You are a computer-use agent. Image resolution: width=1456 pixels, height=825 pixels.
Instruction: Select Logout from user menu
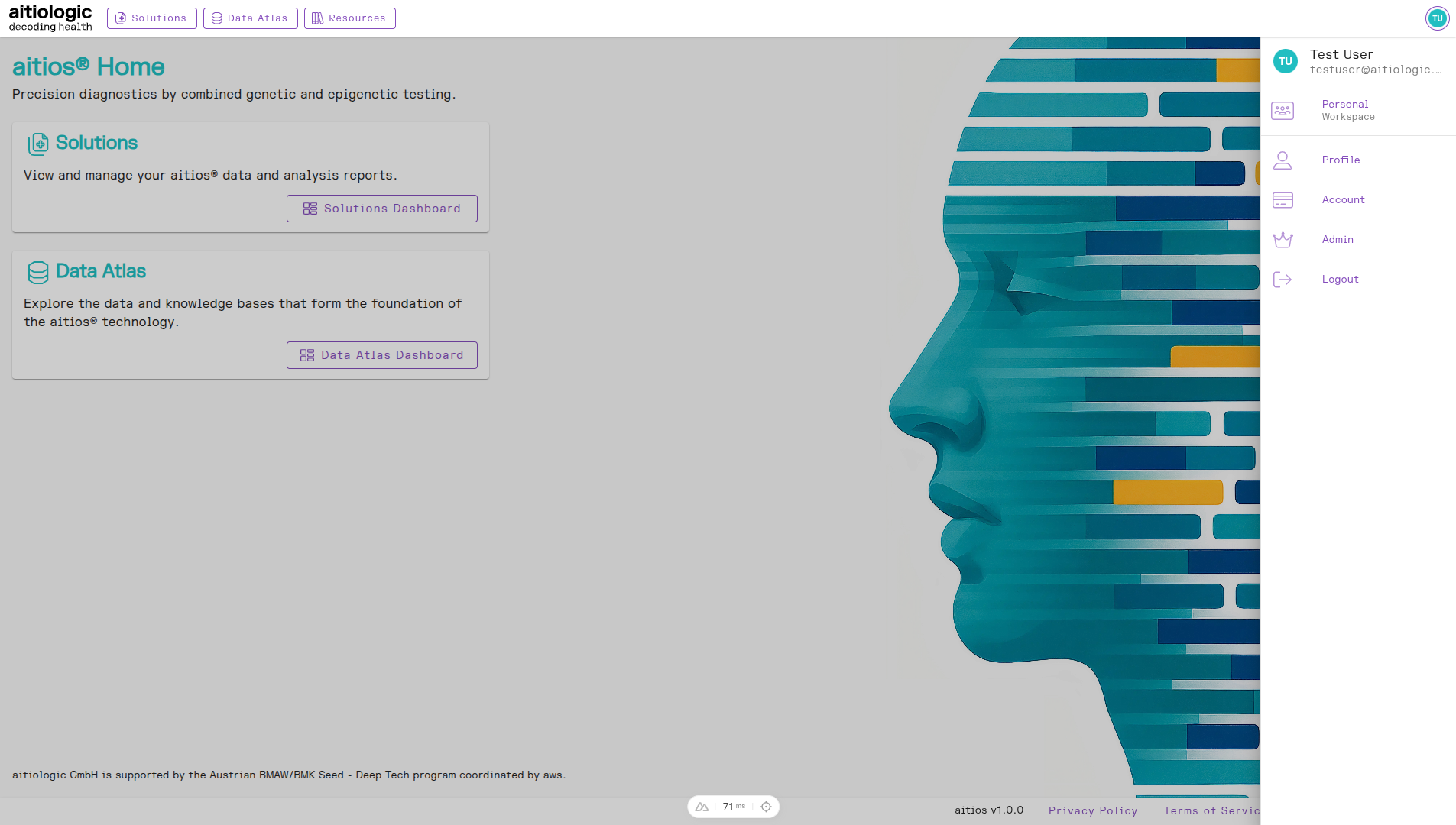(x=1340, y=279)
